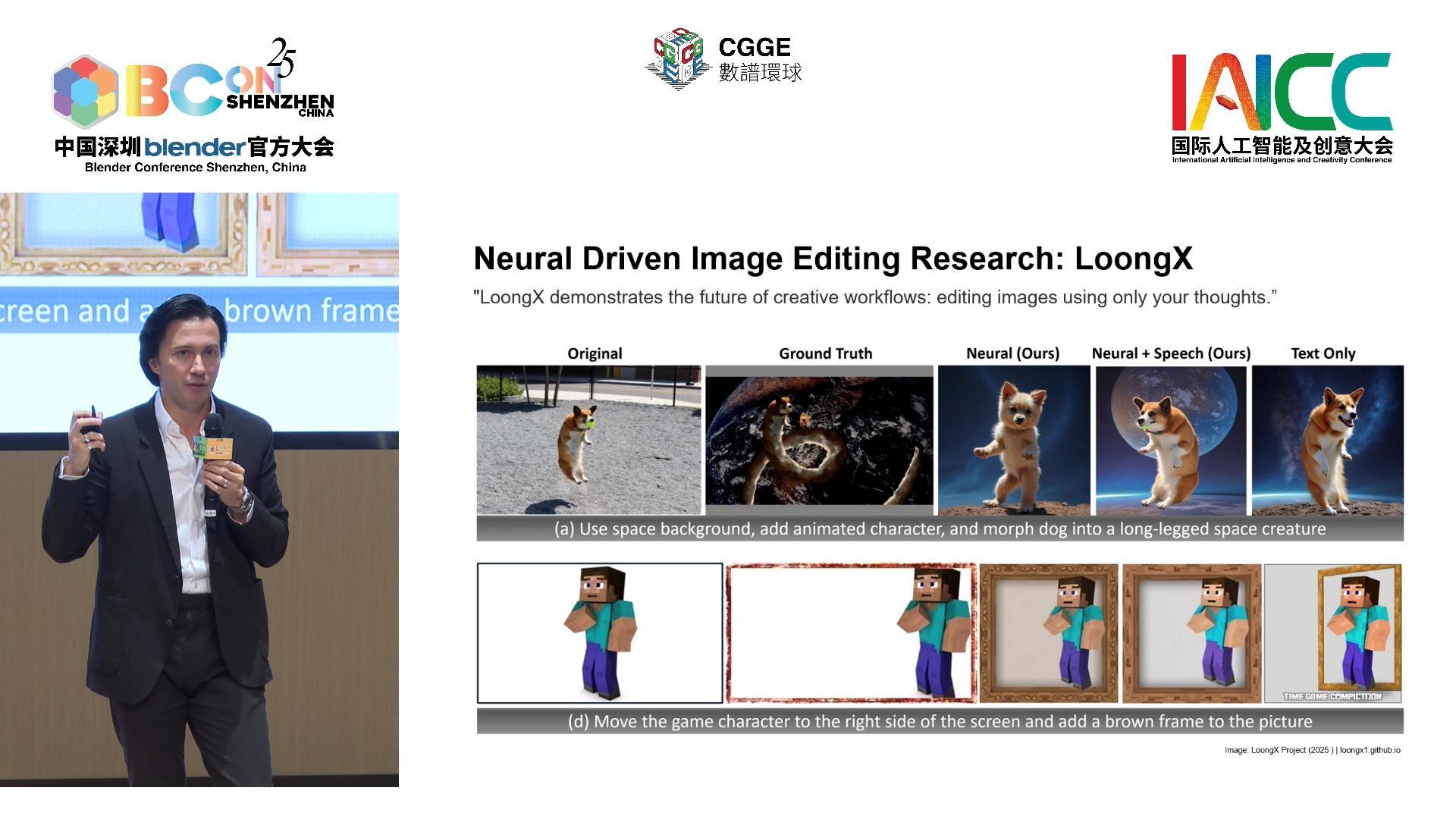Viewport: 1456px width, 819px height.
Task: Click the slide title 'Neural Driven Image Editing Research: LoongX'
Action: 833,259
